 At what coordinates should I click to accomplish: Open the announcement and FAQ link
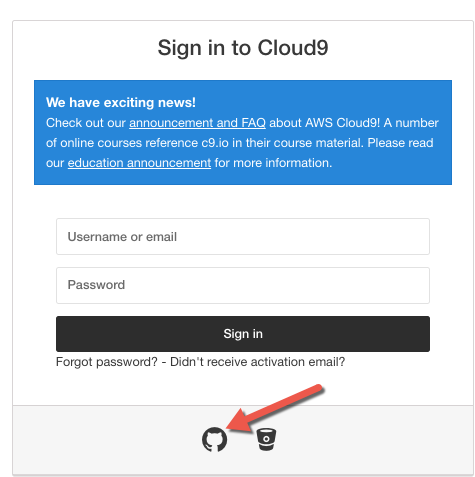[197, 123]
